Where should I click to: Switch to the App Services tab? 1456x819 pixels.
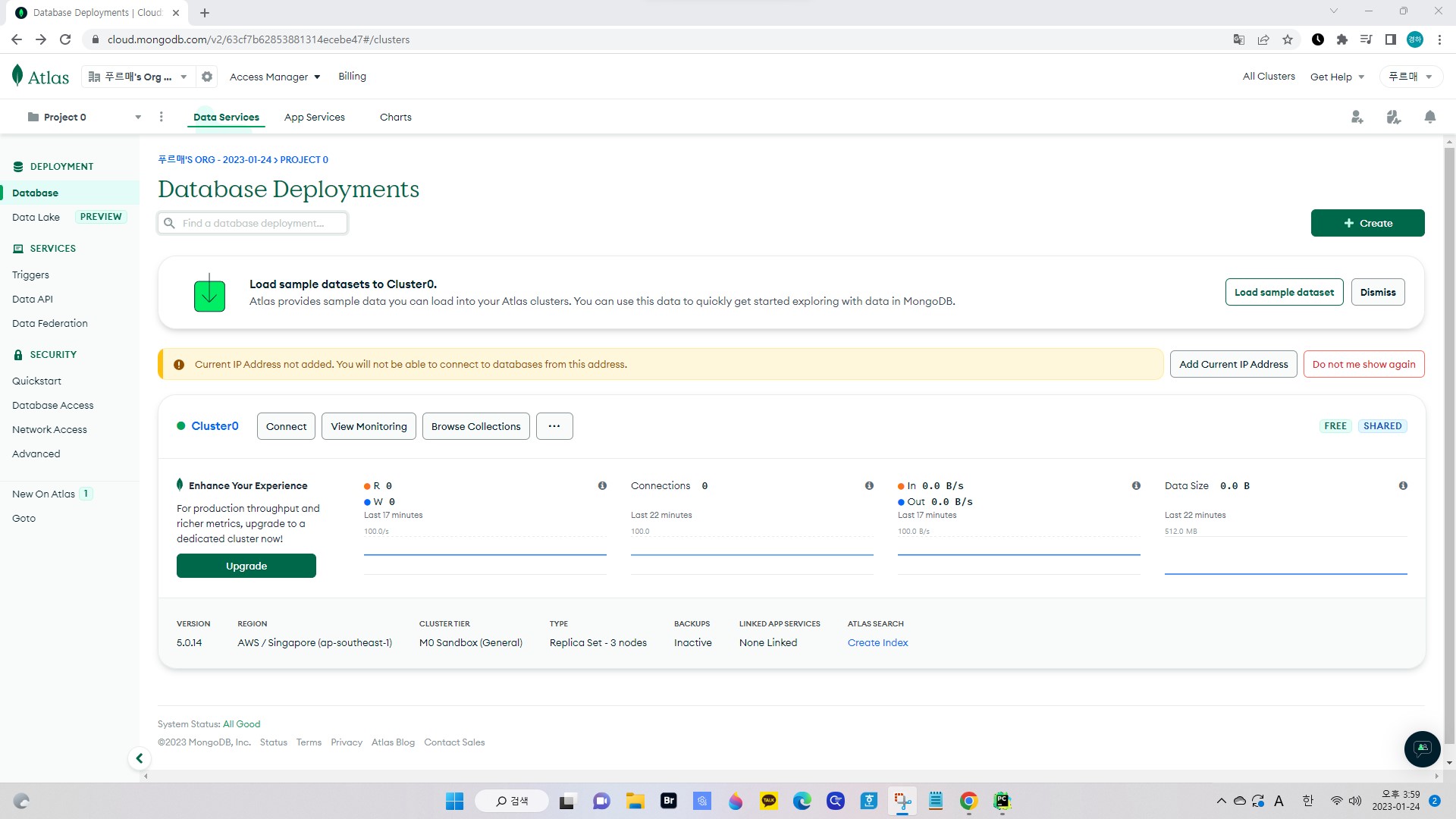click(315, 117)
